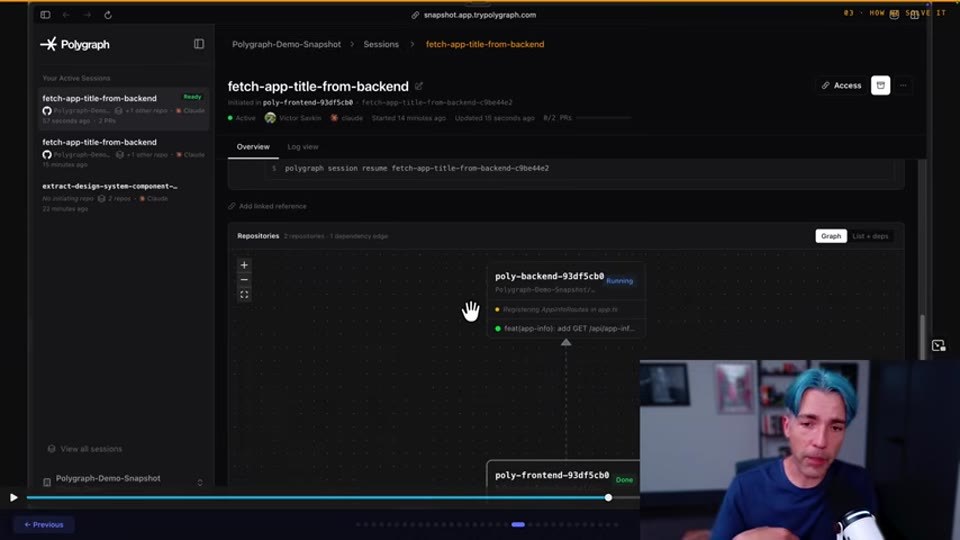Click the Access button
Viewport: 960px width, 540px height.
point(842,86)
